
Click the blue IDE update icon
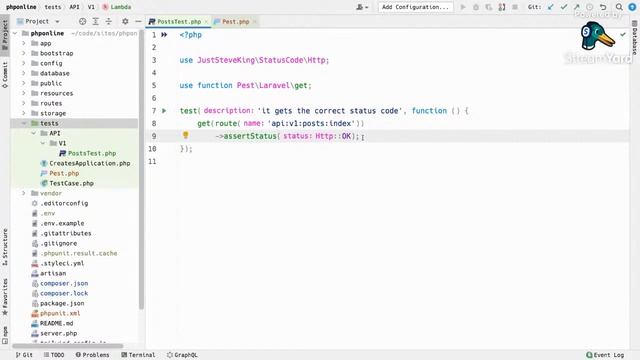[x=632, y=7]
